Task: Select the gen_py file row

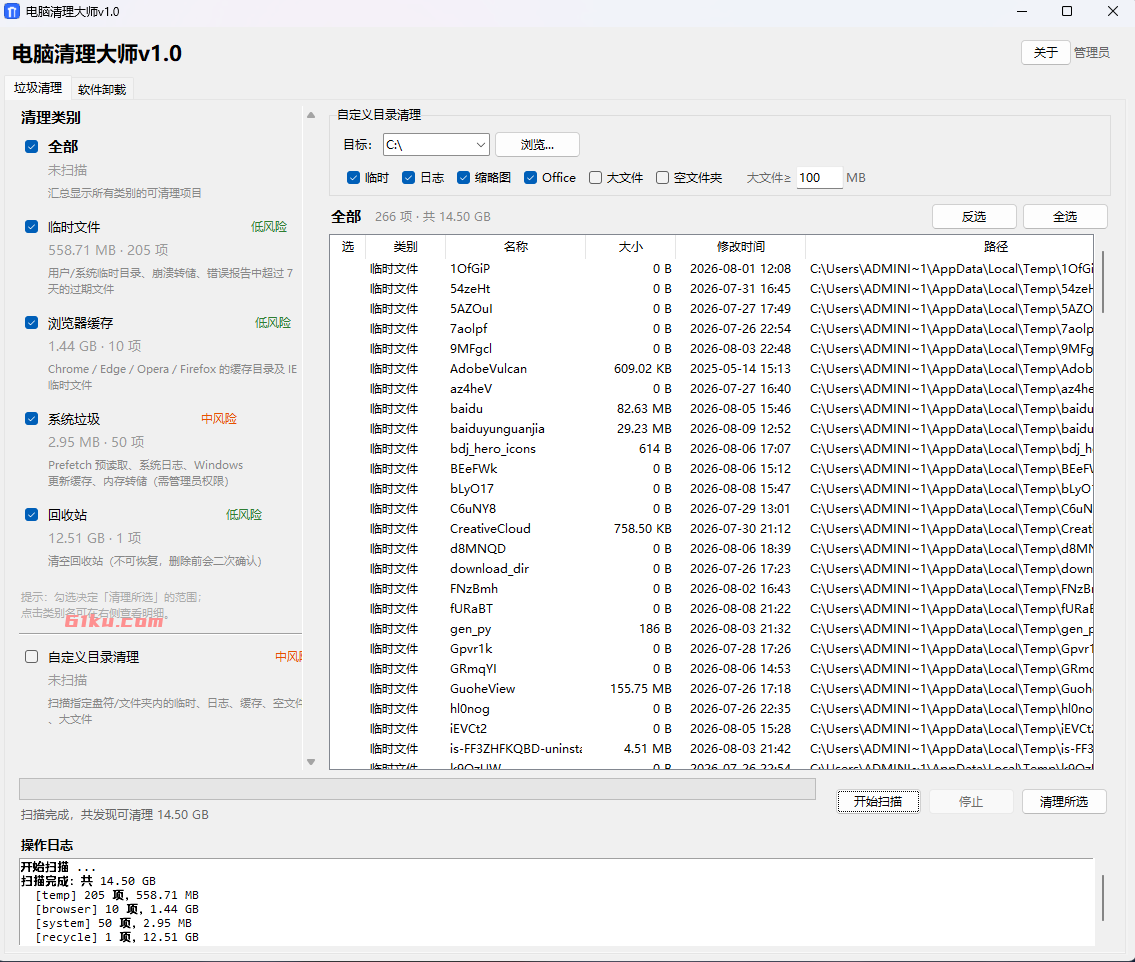Action: tap(712, 629)
